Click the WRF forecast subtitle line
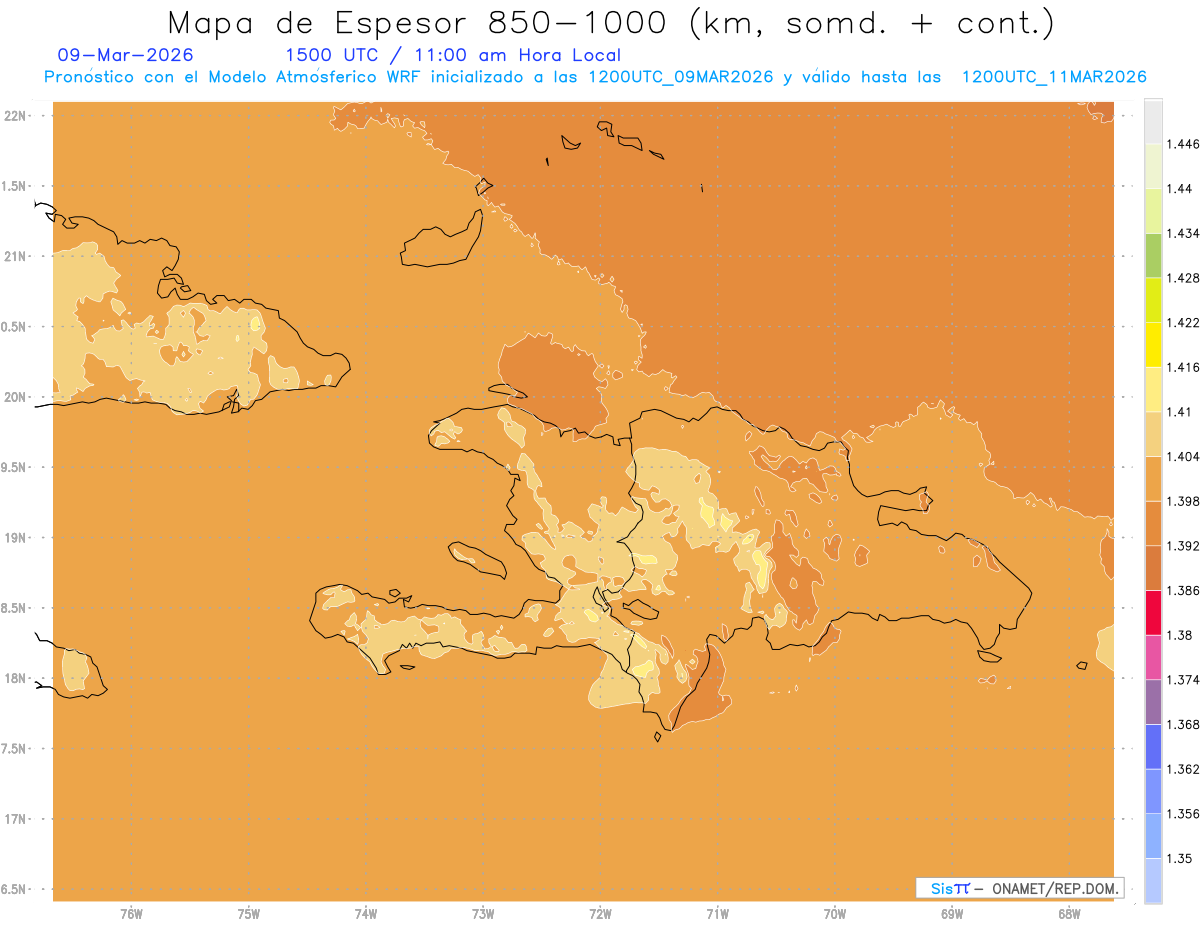 click(x=595, y=77)
